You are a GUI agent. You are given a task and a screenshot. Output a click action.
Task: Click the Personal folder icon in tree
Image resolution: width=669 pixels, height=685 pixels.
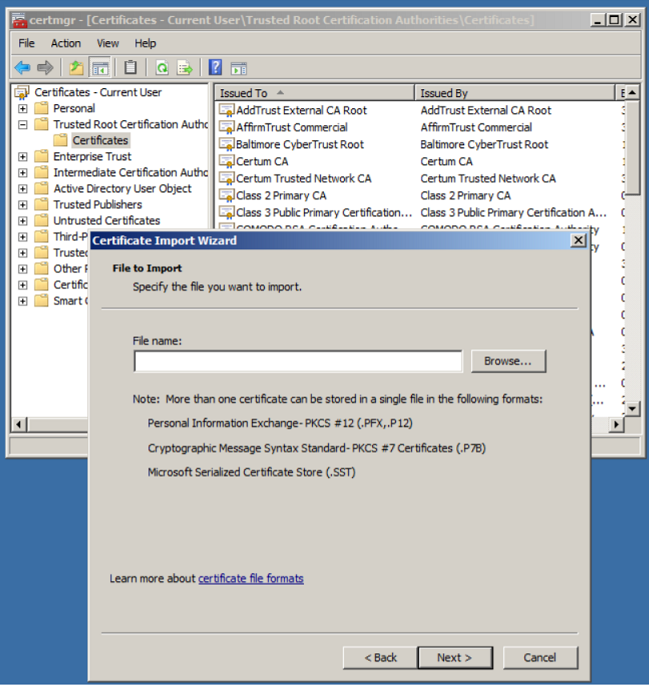pos(42,108)
